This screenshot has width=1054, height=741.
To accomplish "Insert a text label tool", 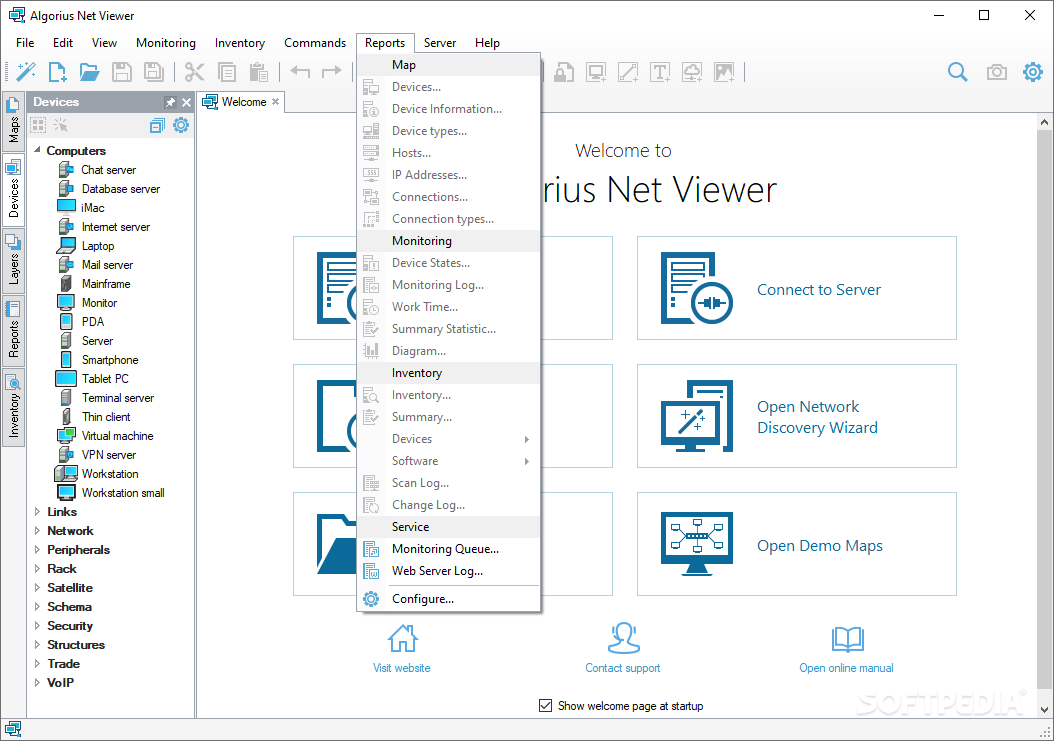I will click(660, 72).
